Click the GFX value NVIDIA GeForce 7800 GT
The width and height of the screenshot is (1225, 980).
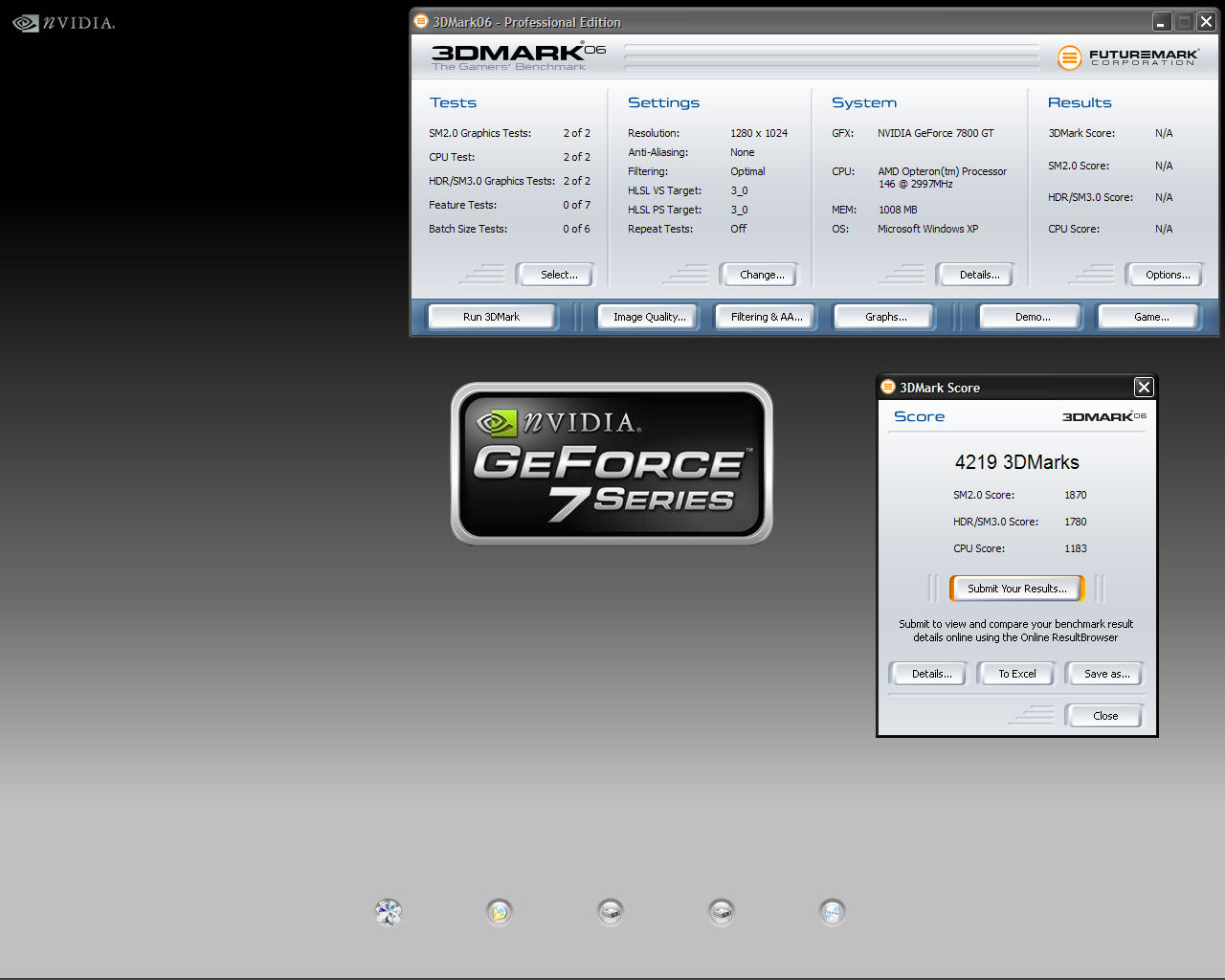[x=936, y=133]
